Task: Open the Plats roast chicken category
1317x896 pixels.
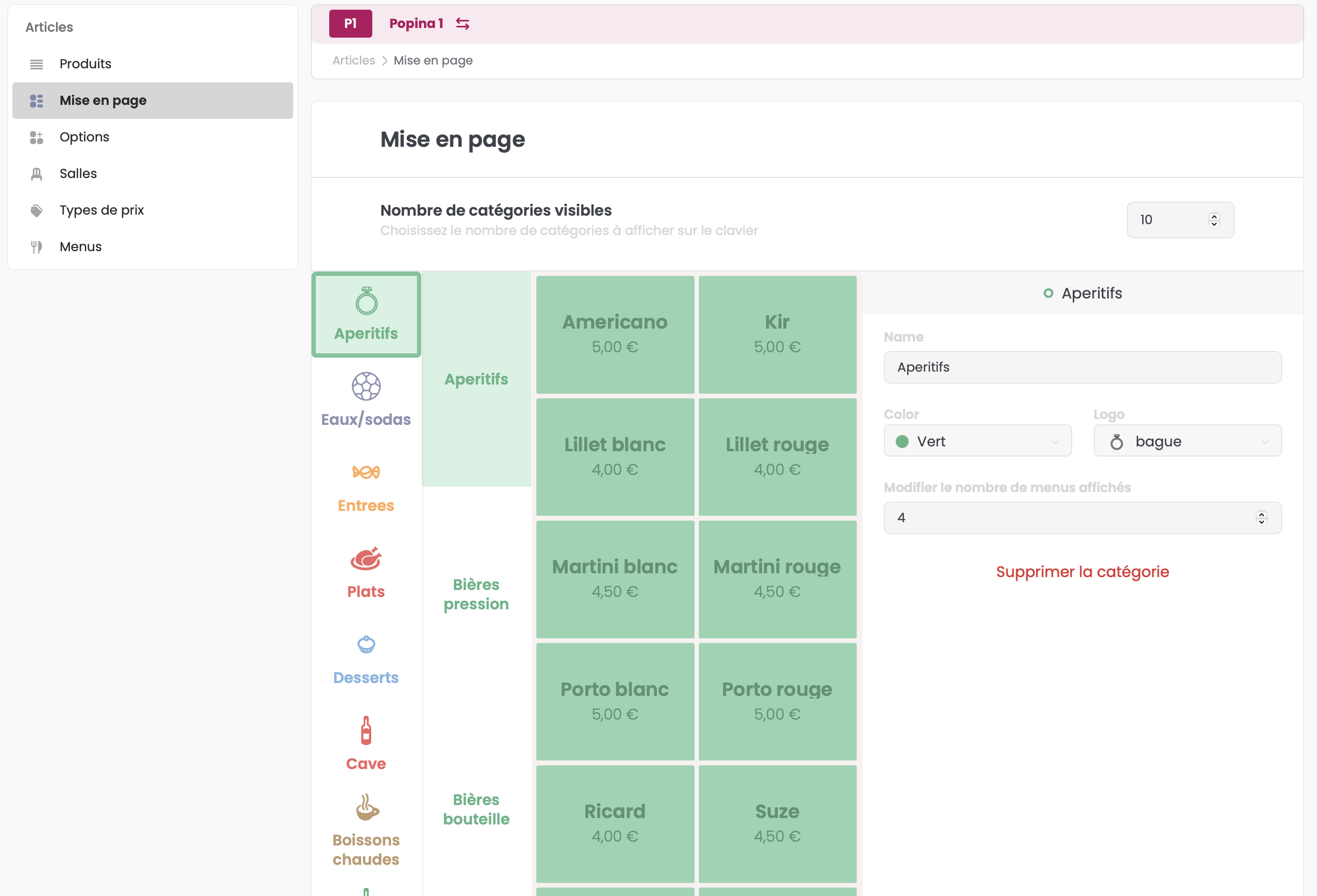Action: coord(365,572)
